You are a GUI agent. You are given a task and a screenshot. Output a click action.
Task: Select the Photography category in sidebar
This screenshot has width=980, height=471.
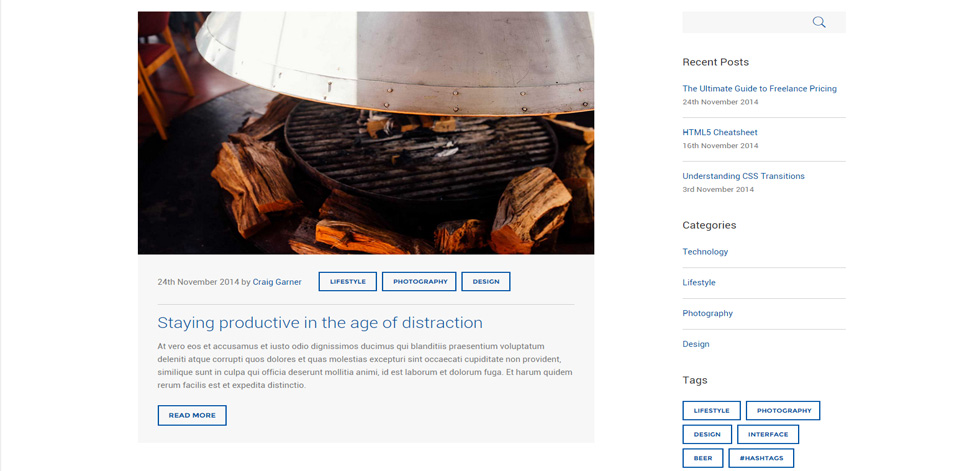click(x=708, y=313)
